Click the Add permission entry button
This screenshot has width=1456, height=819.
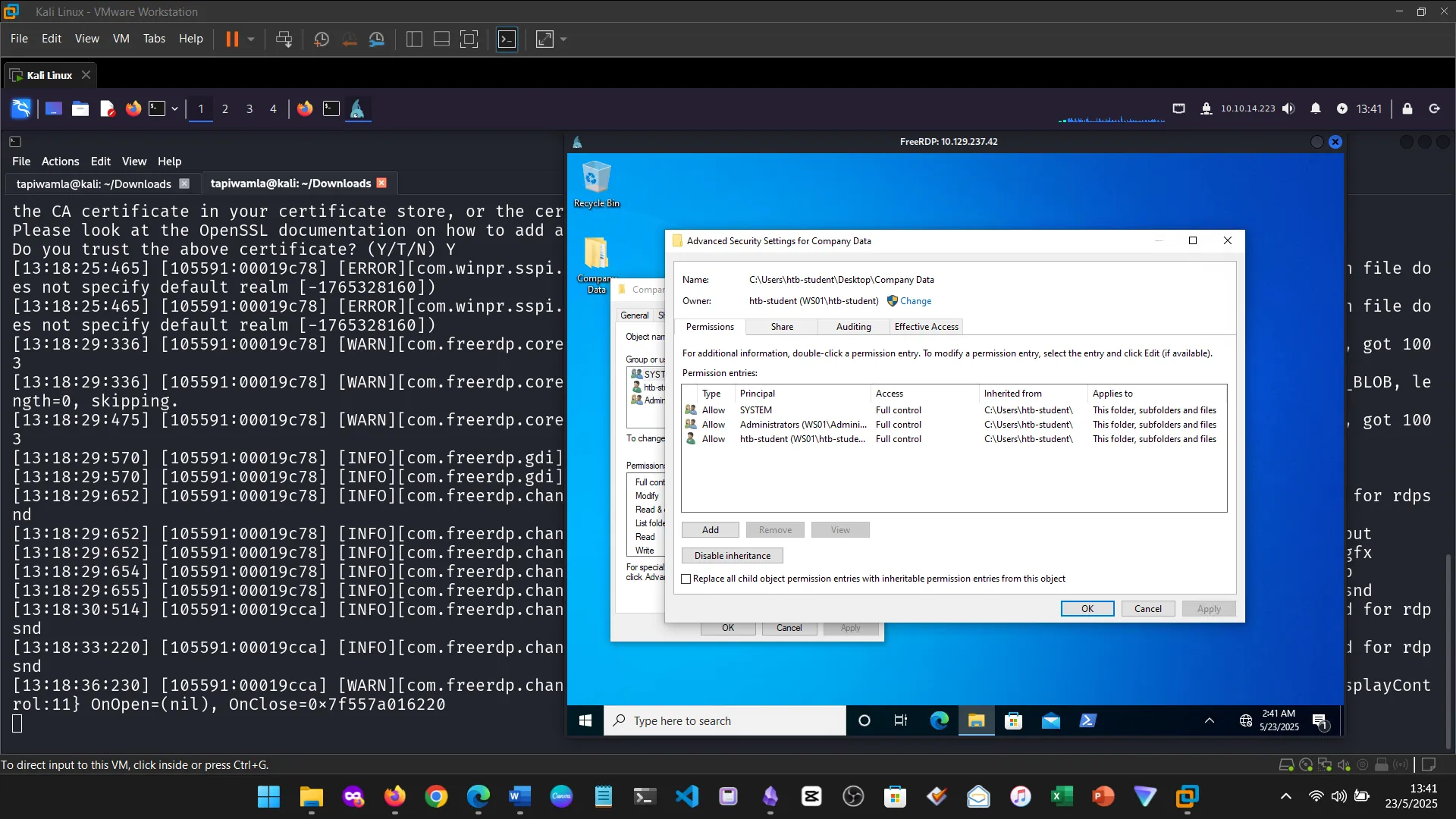point(710,530)
